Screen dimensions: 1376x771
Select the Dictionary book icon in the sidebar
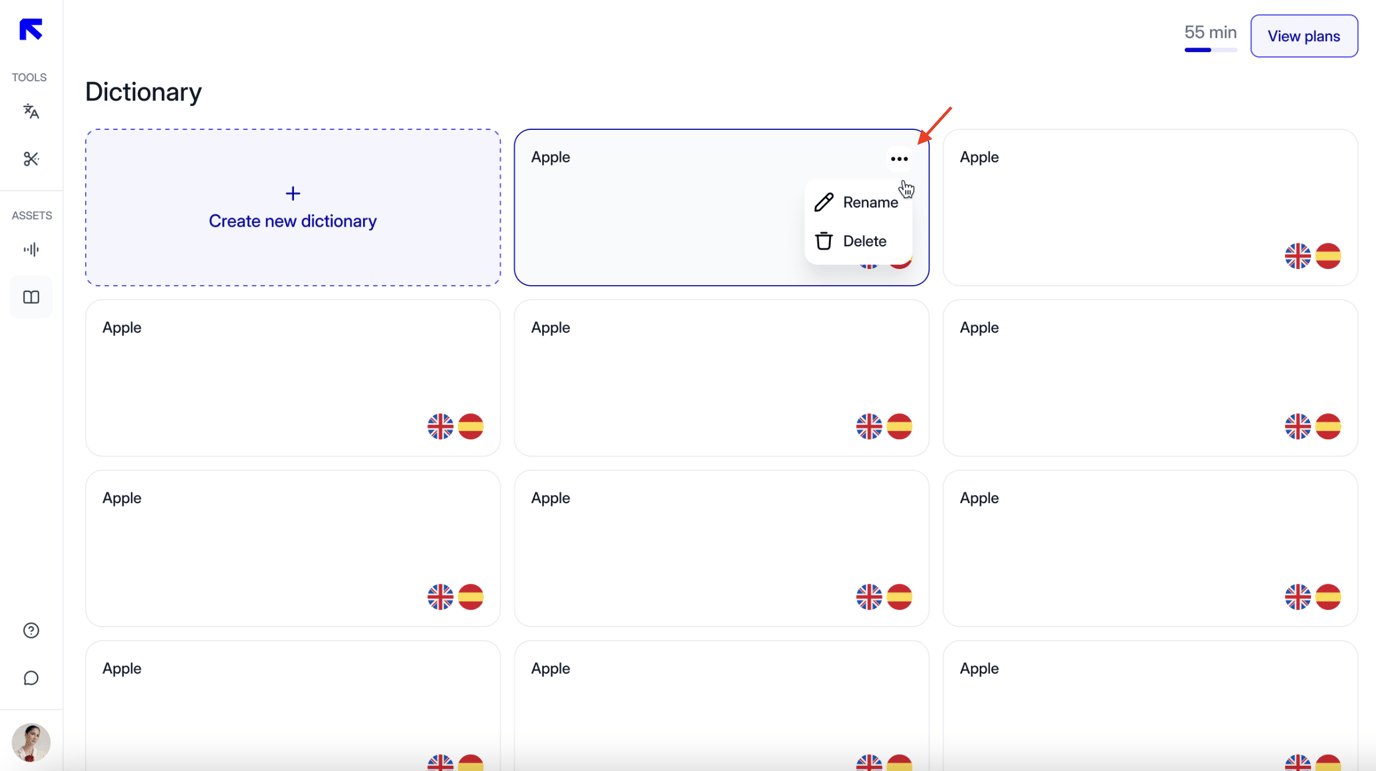coord(31,297)
